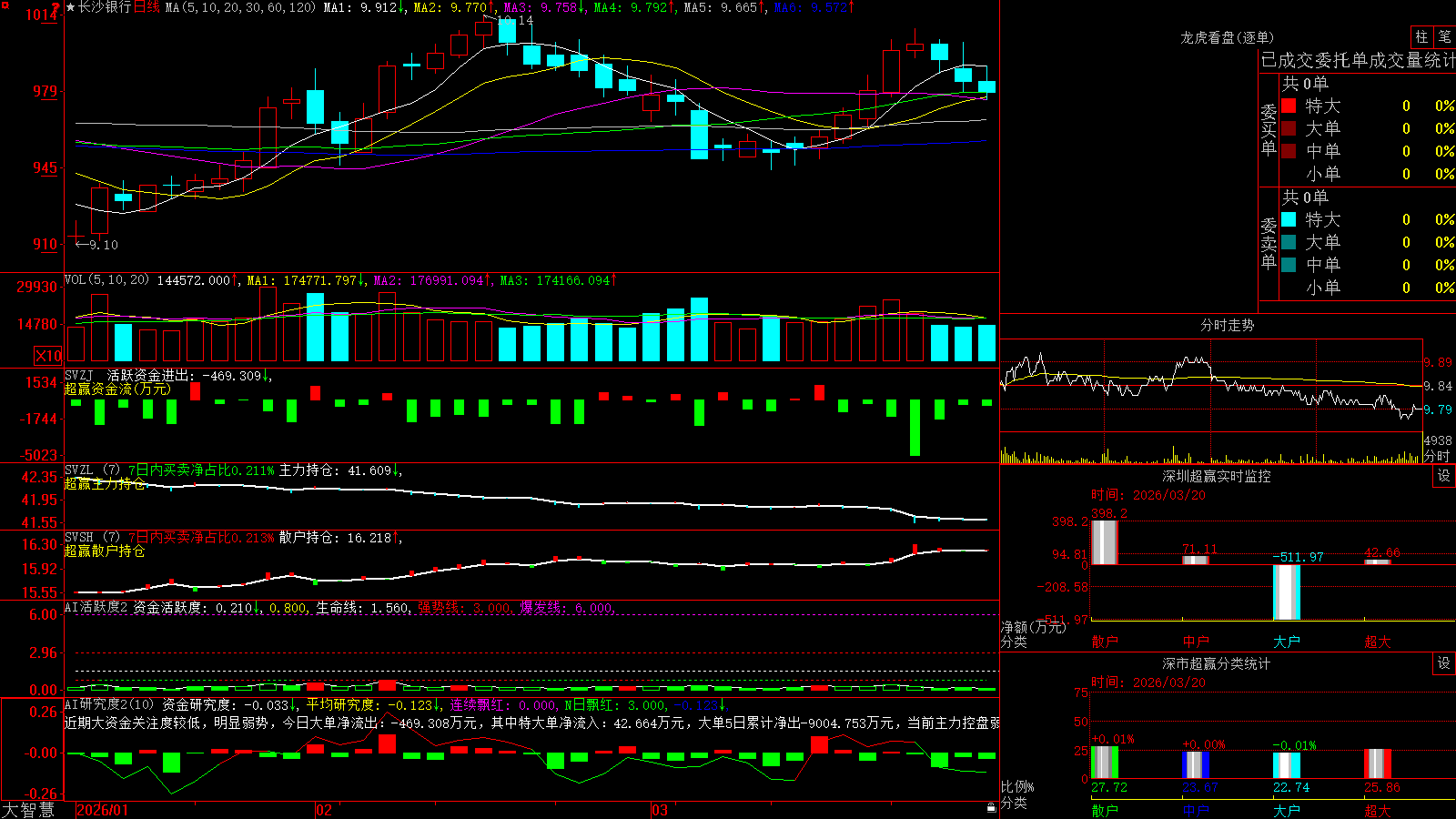Click the 超赢资金流(万元) yellow label

(117, 389)
